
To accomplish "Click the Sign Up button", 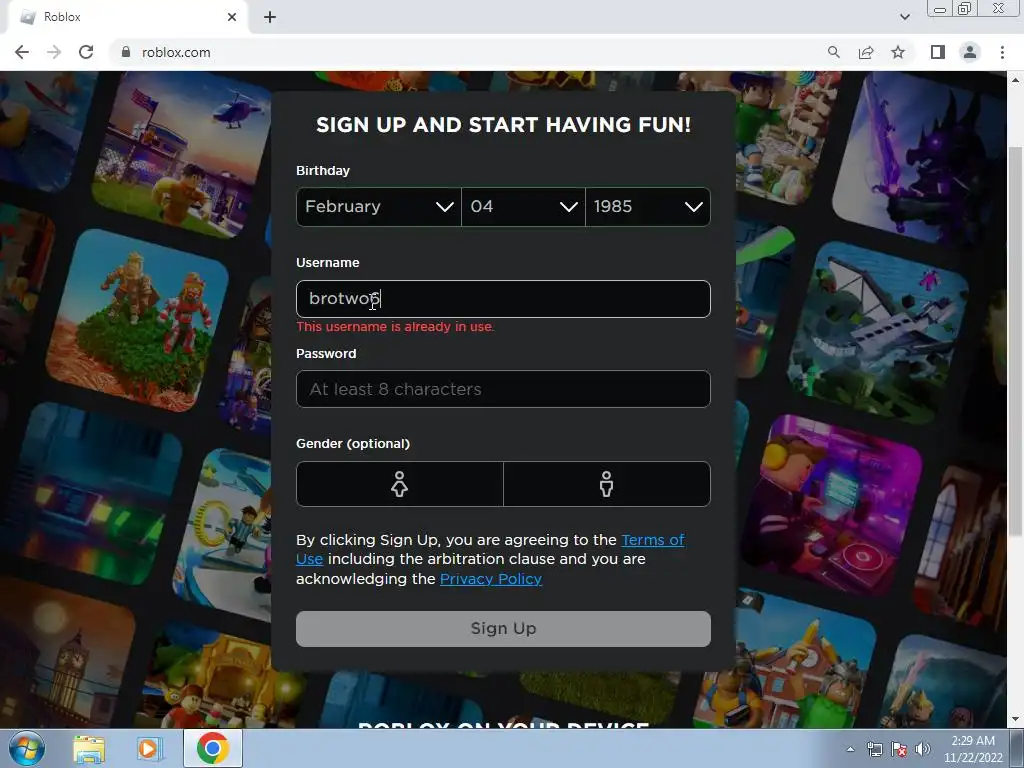I will coord(503,629).
